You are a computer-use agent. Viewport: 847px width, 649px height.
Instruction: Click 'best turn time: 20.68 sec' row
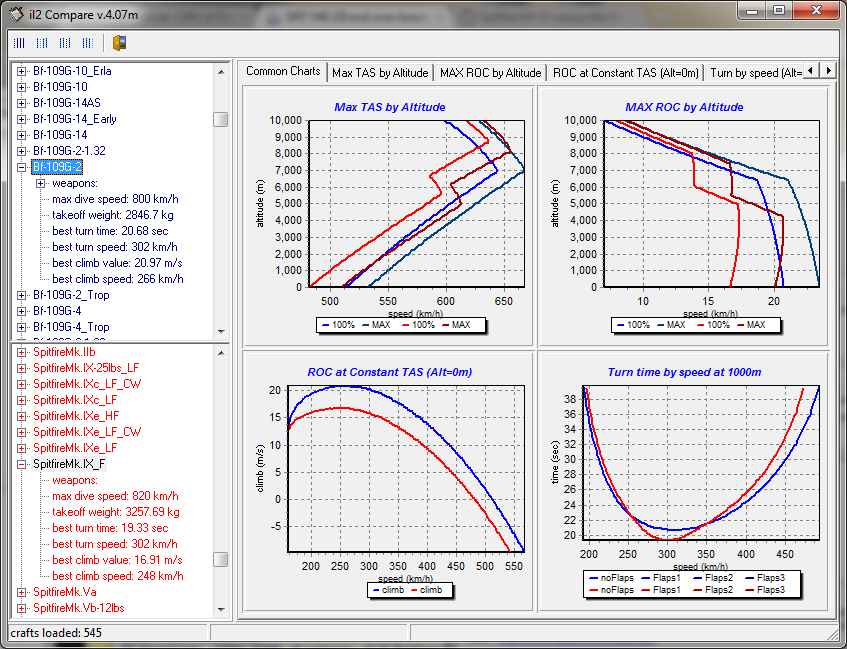(110, 231)
